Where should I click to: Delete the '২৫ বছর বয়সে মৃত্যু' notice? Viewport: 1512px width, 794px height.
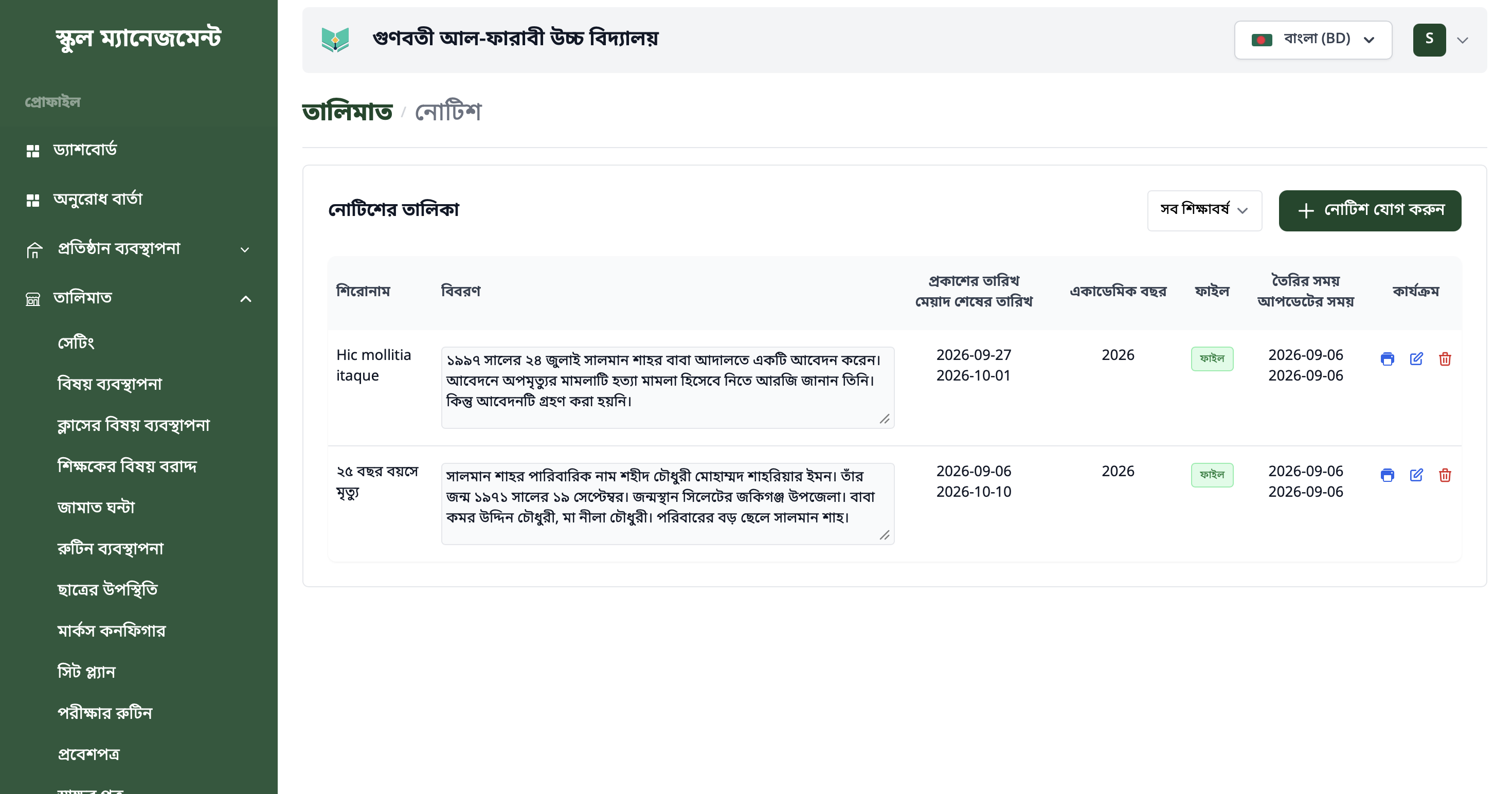tap(1445, 475)
